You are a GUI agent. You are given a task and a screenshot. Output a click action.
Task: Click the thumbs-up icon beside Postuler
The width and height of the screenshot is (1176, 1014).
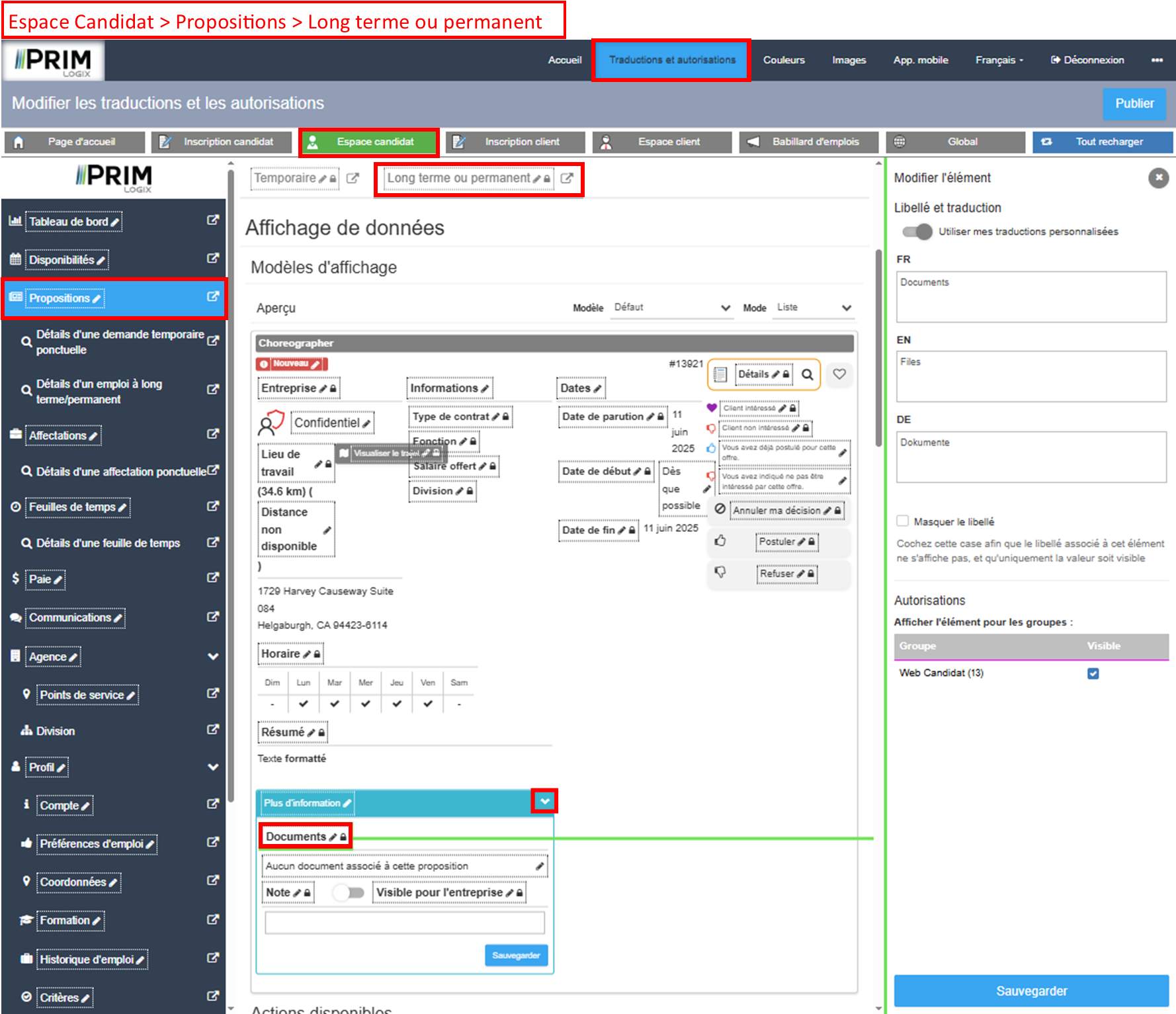(720, 541)
